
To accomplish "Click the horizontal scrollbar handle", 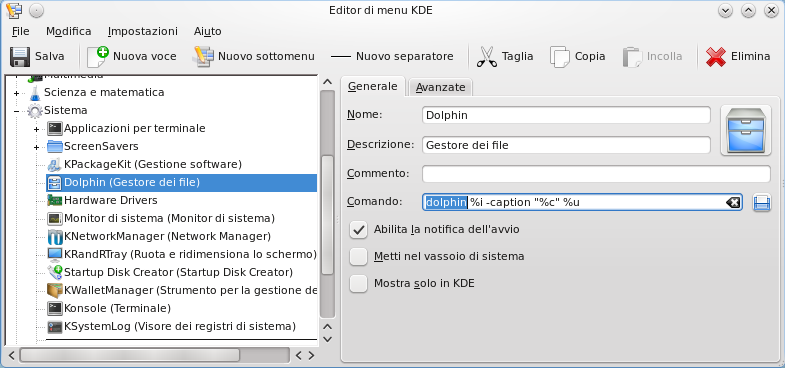I will [130, 355].
